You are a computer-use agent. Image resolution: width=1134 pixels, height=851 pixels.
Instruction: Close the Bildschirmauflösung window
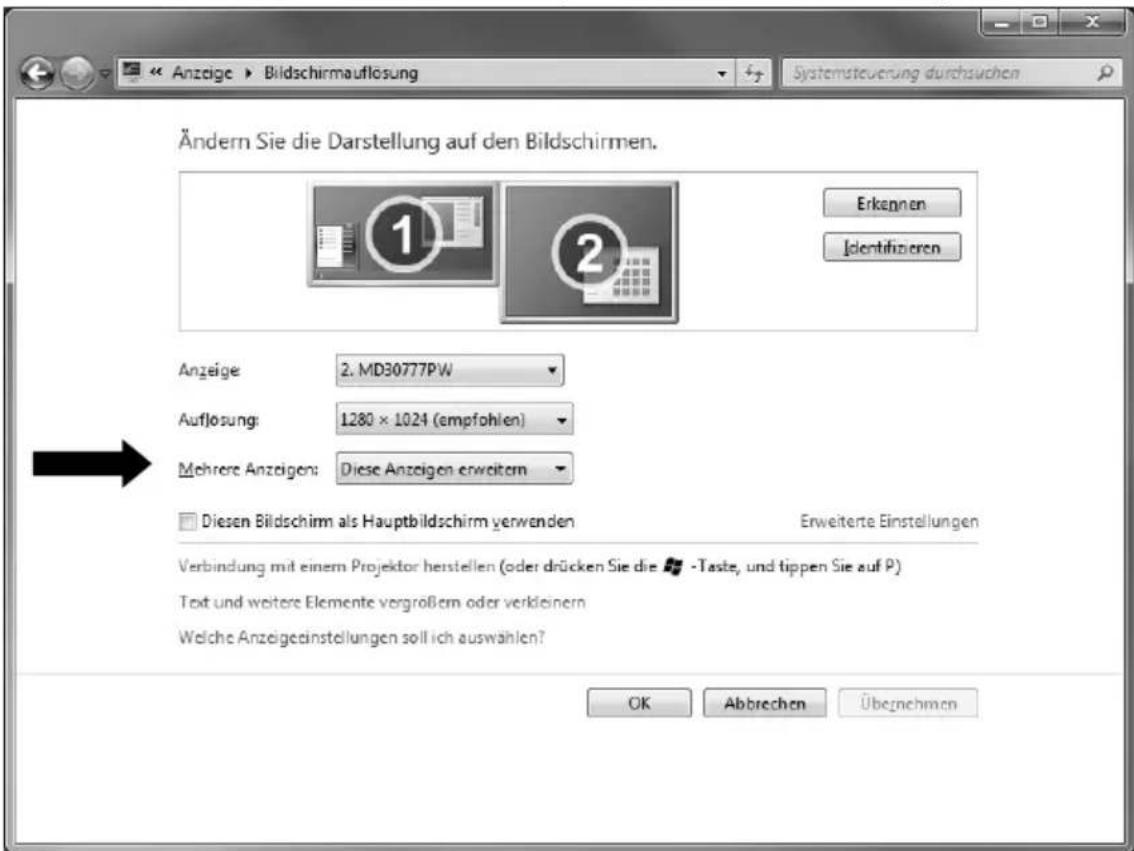coord(1091,22)
